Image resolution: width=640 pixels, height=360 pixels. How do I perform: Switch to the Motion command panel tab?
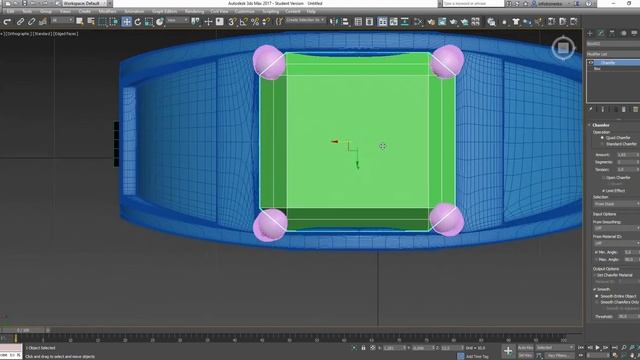623,33
